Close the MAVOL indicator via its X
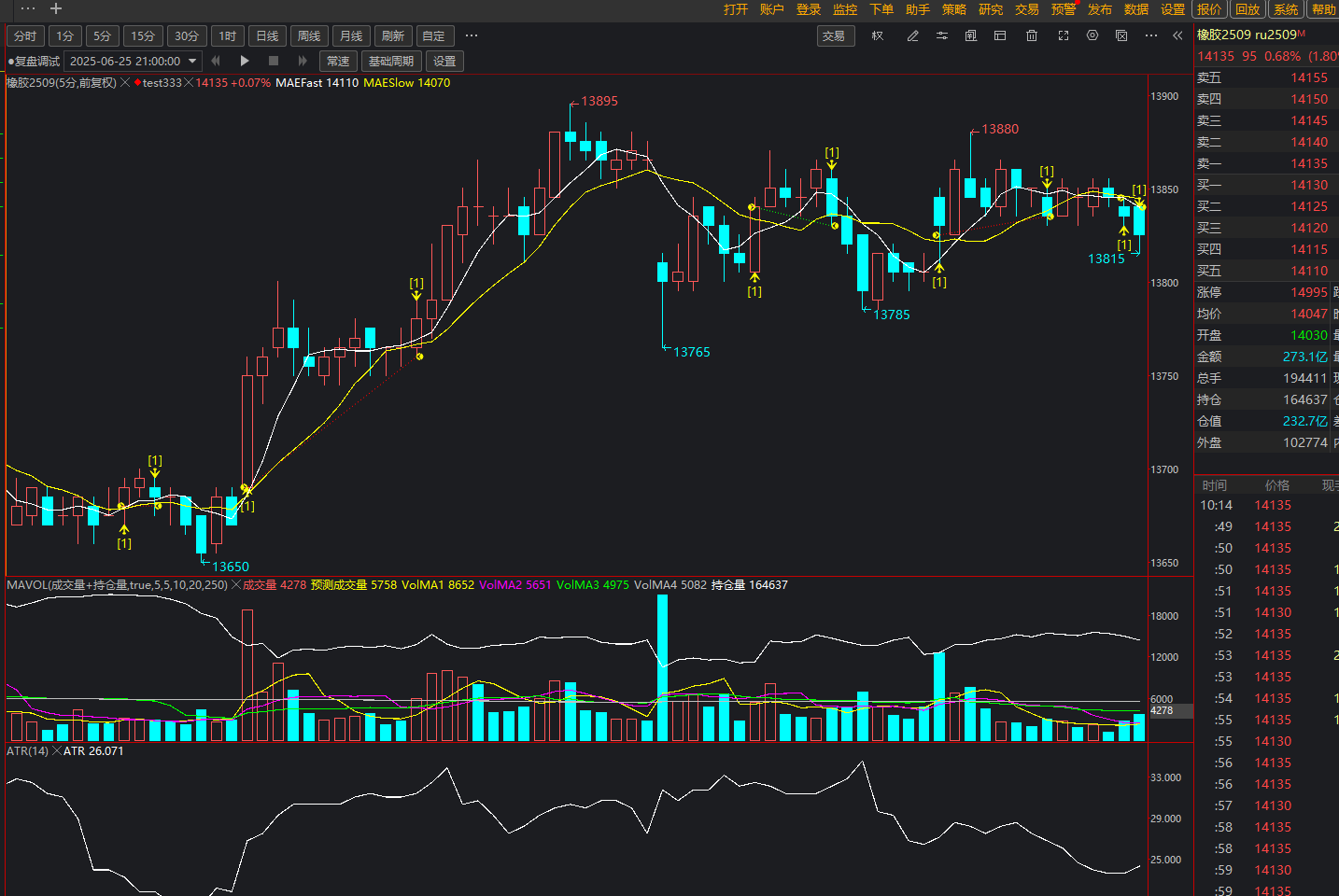 [236, 585]
